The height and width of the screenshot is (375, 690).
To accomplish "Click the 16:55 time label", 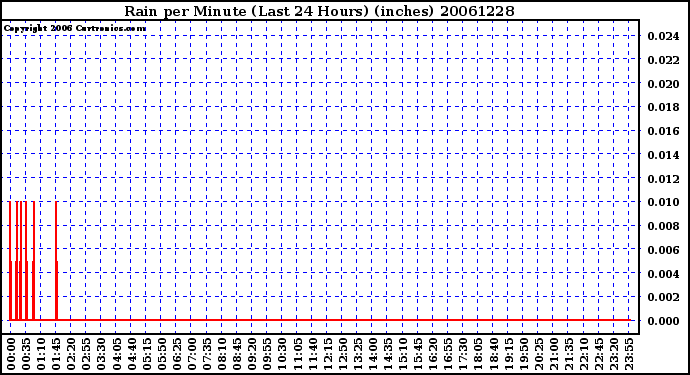I will click(x=448, y=354).
